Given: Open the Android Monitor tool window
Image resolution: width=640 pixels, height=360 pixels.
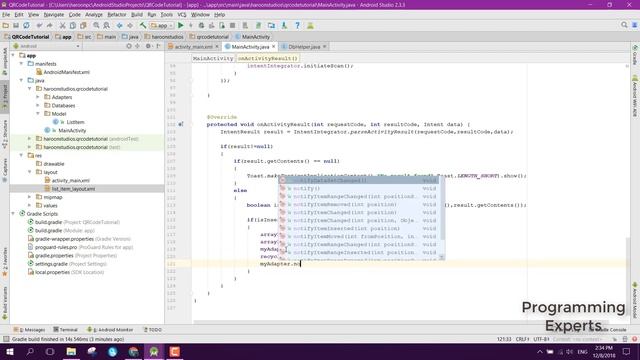Looking at the screenshot, I should (x=110, y=330).
